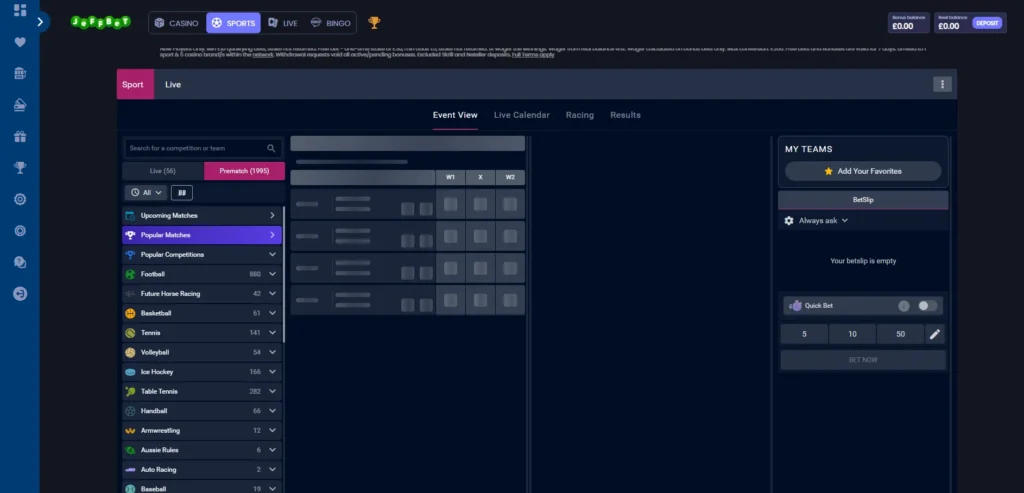Toggle the Quick Bet switch
The image size is (1024, 493).
tap(927, 306)
